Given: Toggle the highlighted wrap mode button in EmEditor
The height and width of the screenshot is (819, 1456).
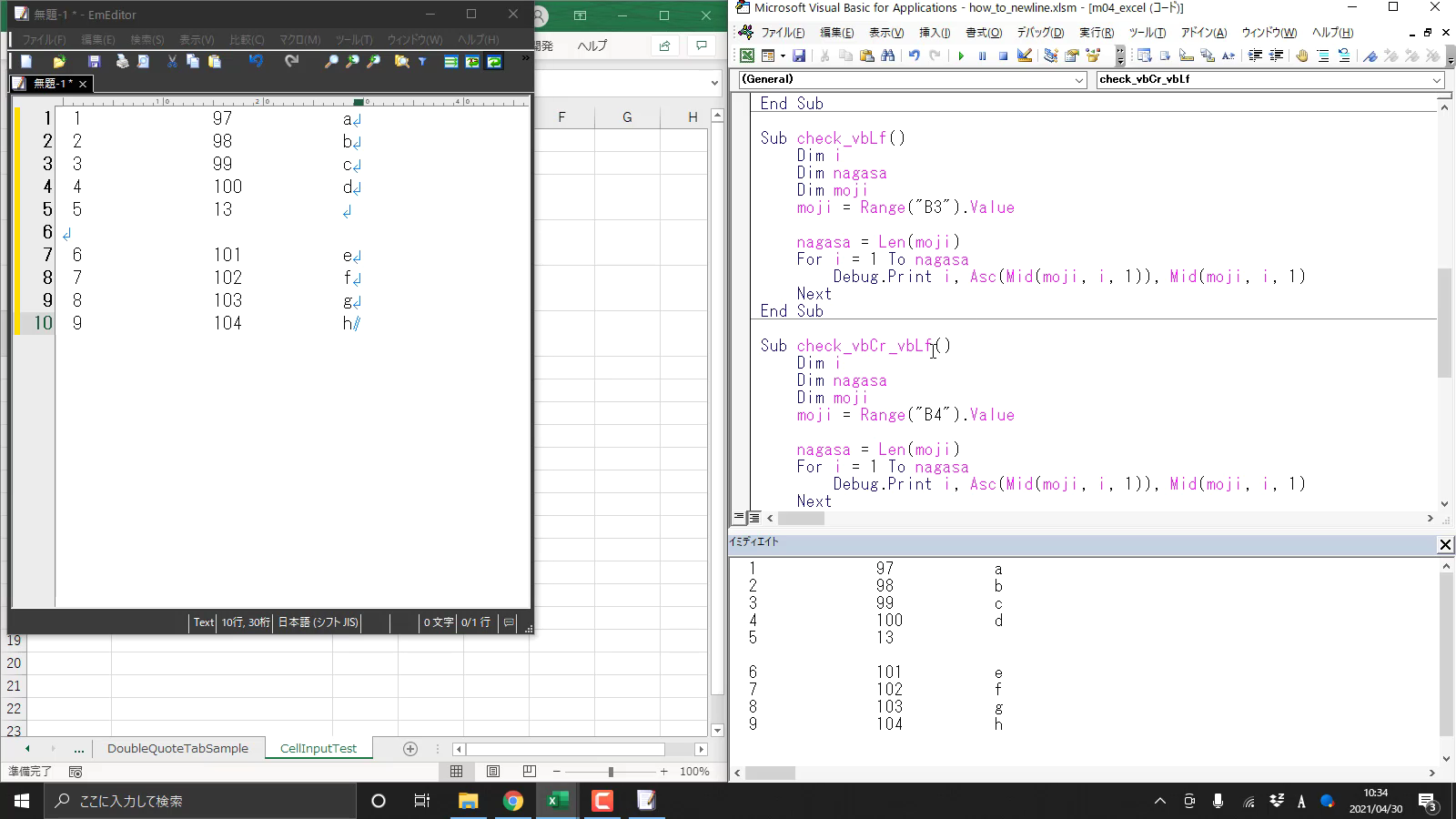Looking at the screenshot, I should pyautogui.click(x=494, y=62).
